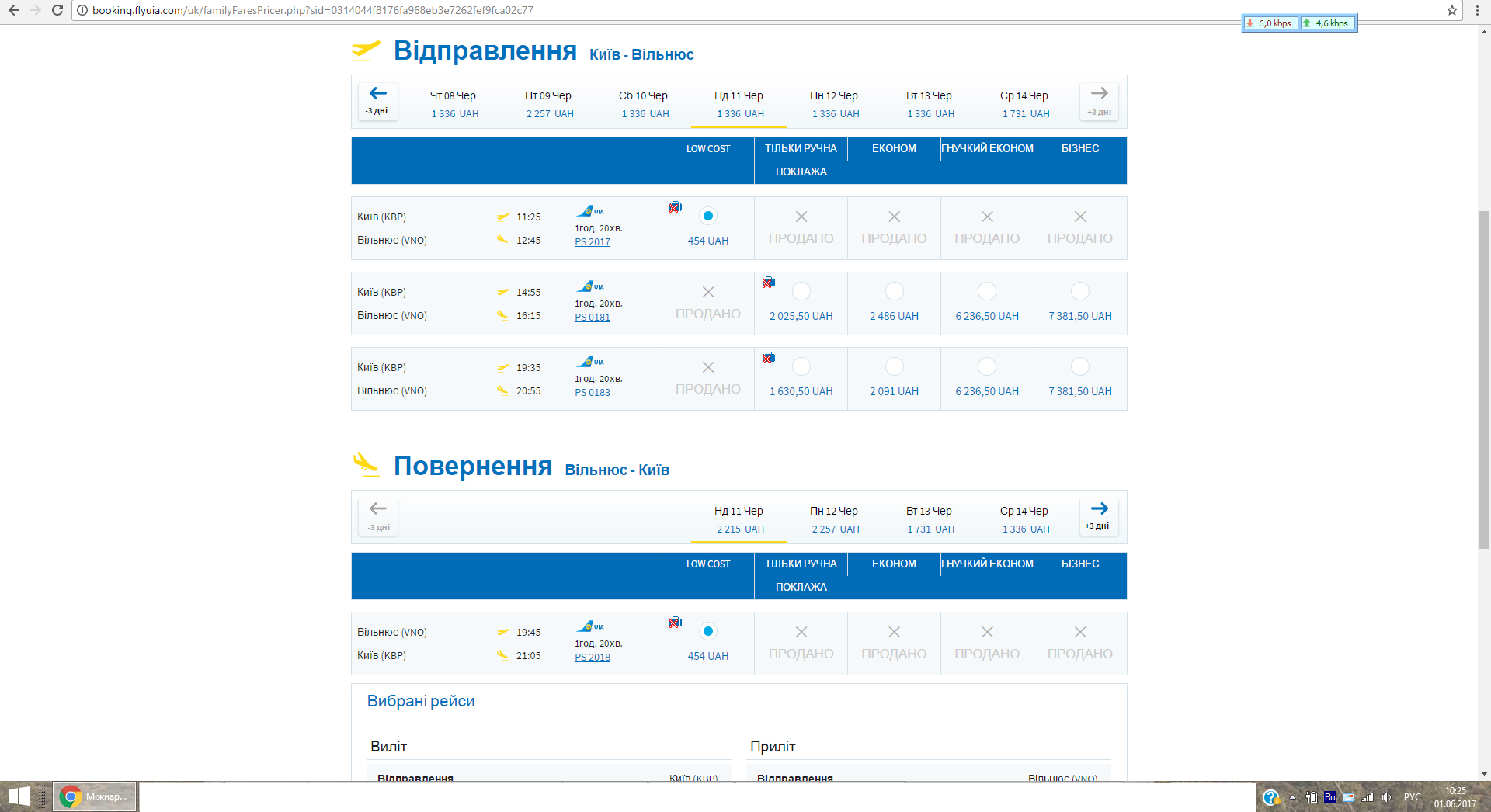Open Chrome three-dot menu

pos(1477,10)
